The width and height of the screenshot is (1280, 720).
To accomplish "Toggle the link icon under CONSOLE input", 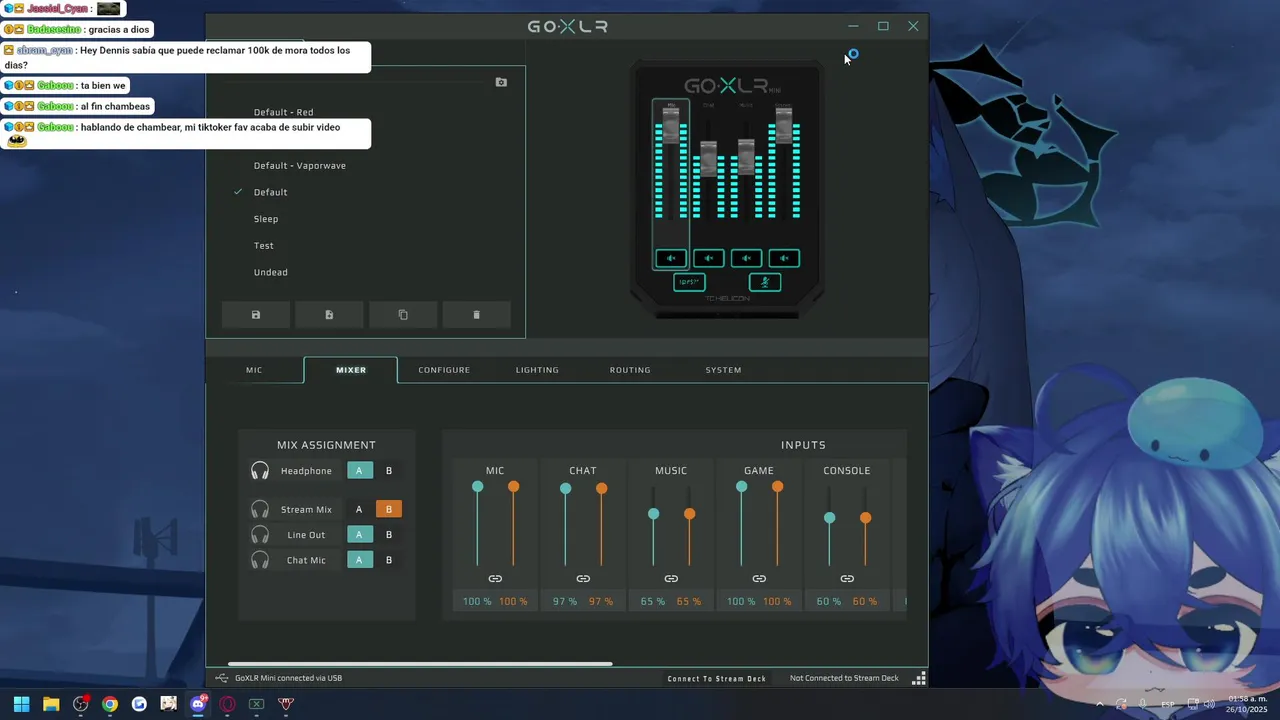I will pyautogui.click(x=847, y=579).
